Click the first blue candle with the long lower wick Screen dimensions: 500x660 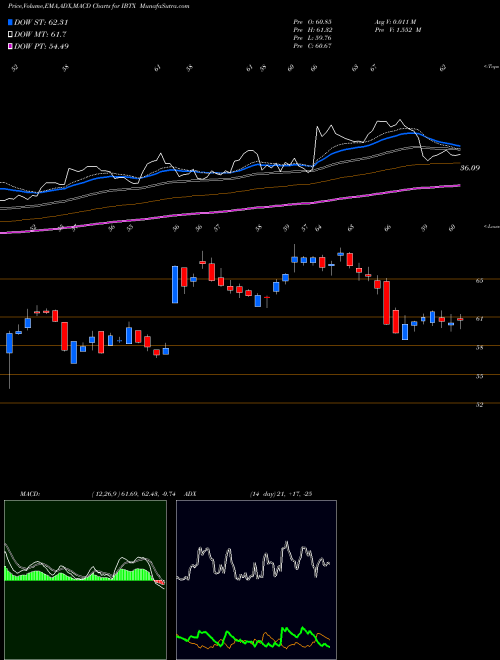click(x=9, y=343)
